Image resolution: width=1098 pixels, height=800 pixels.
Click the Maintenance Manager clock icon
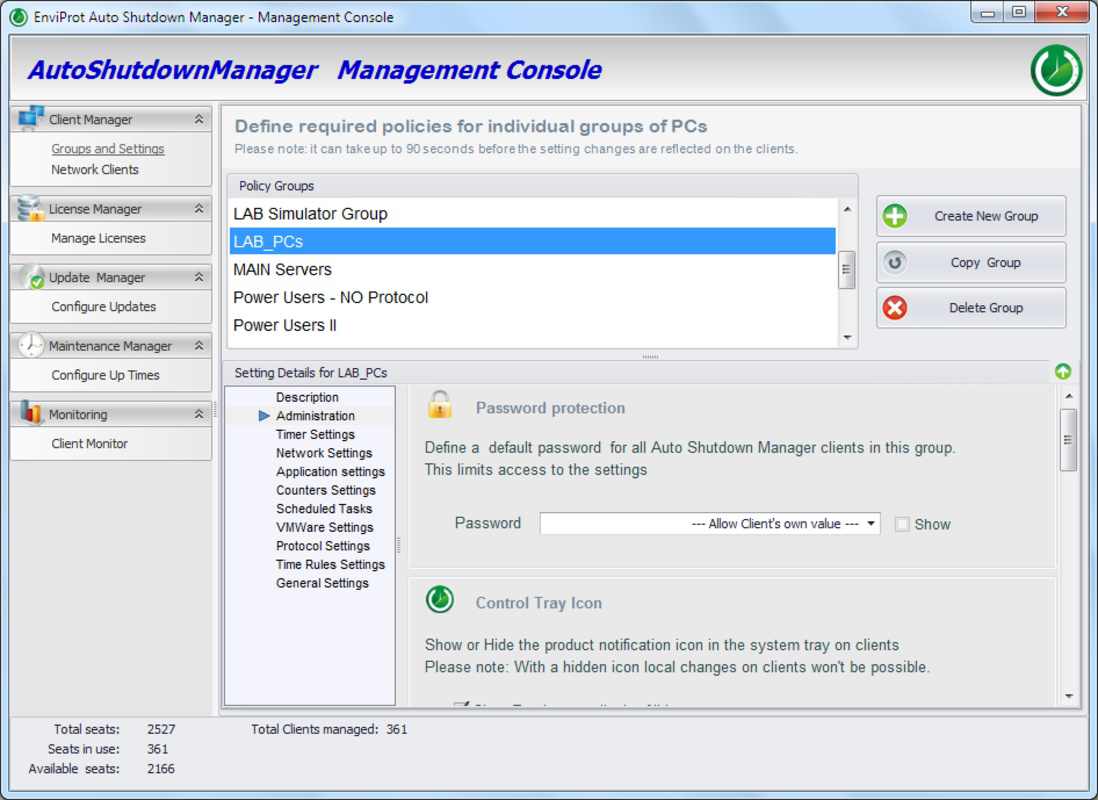pyautogui.click(x=31, y=345)
